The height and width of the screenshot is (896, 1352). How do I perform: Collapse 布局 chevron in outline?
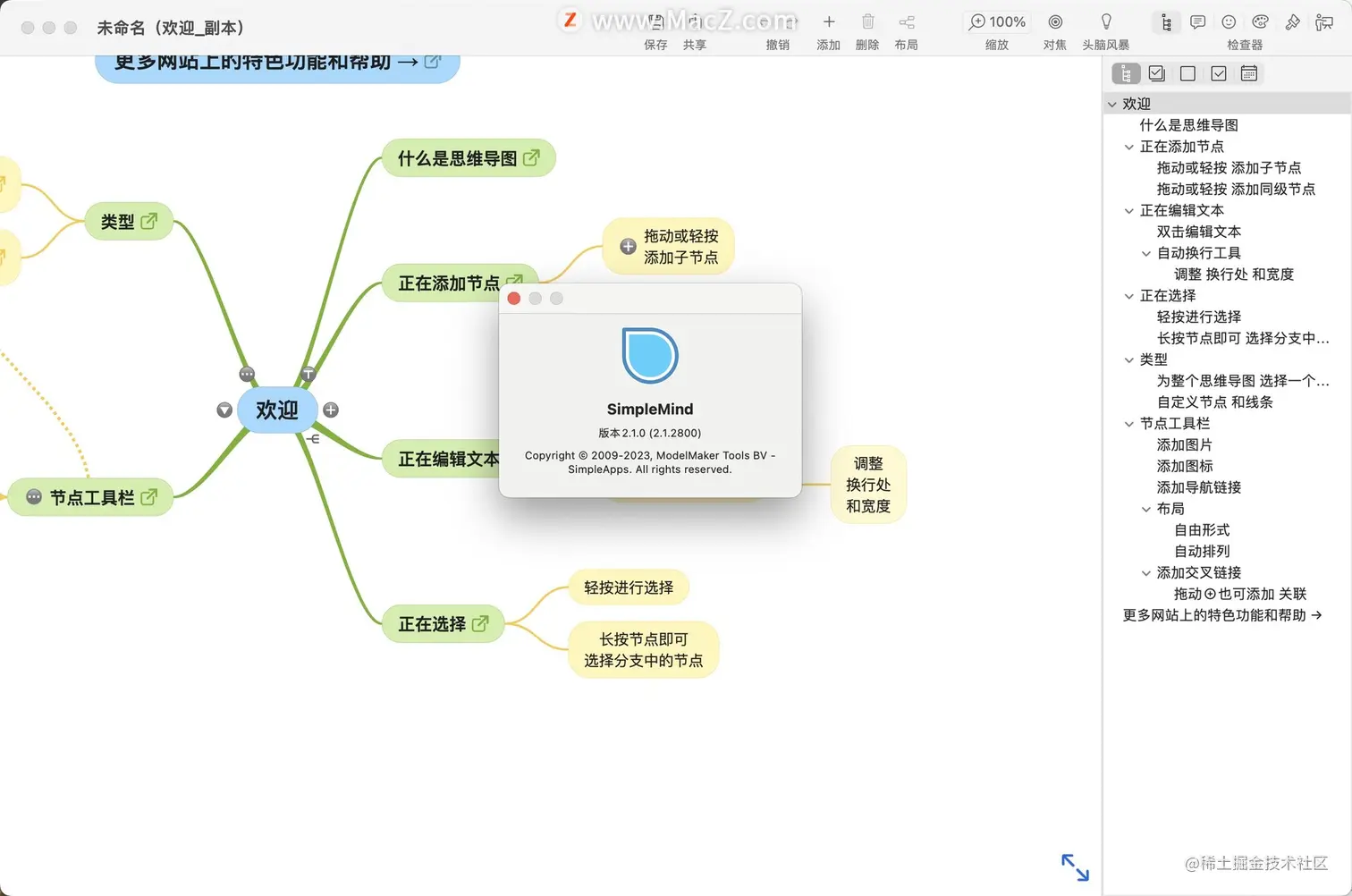point(1146,510)
